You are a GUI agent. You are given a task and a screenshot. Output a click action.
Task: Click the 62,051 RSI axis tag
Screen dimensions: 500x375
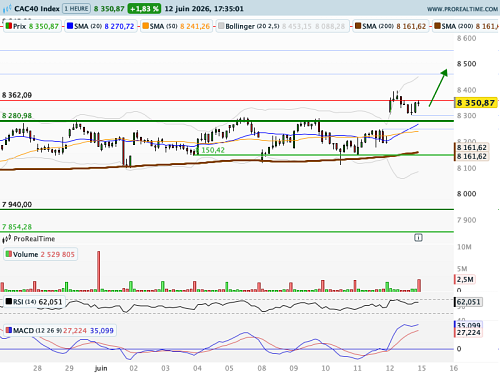click(x=468, y=302)
